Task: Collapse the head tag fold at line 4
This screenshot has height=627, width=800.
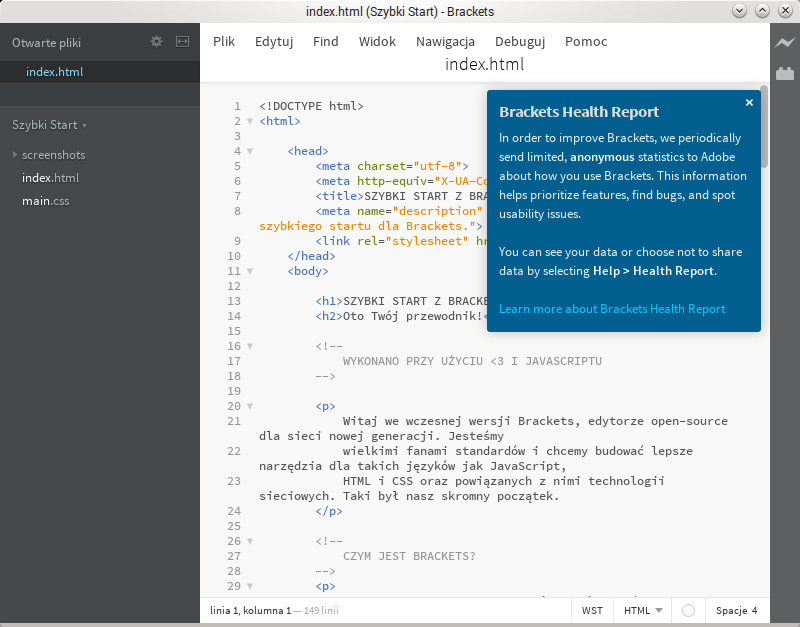Action: click(250, 151)
